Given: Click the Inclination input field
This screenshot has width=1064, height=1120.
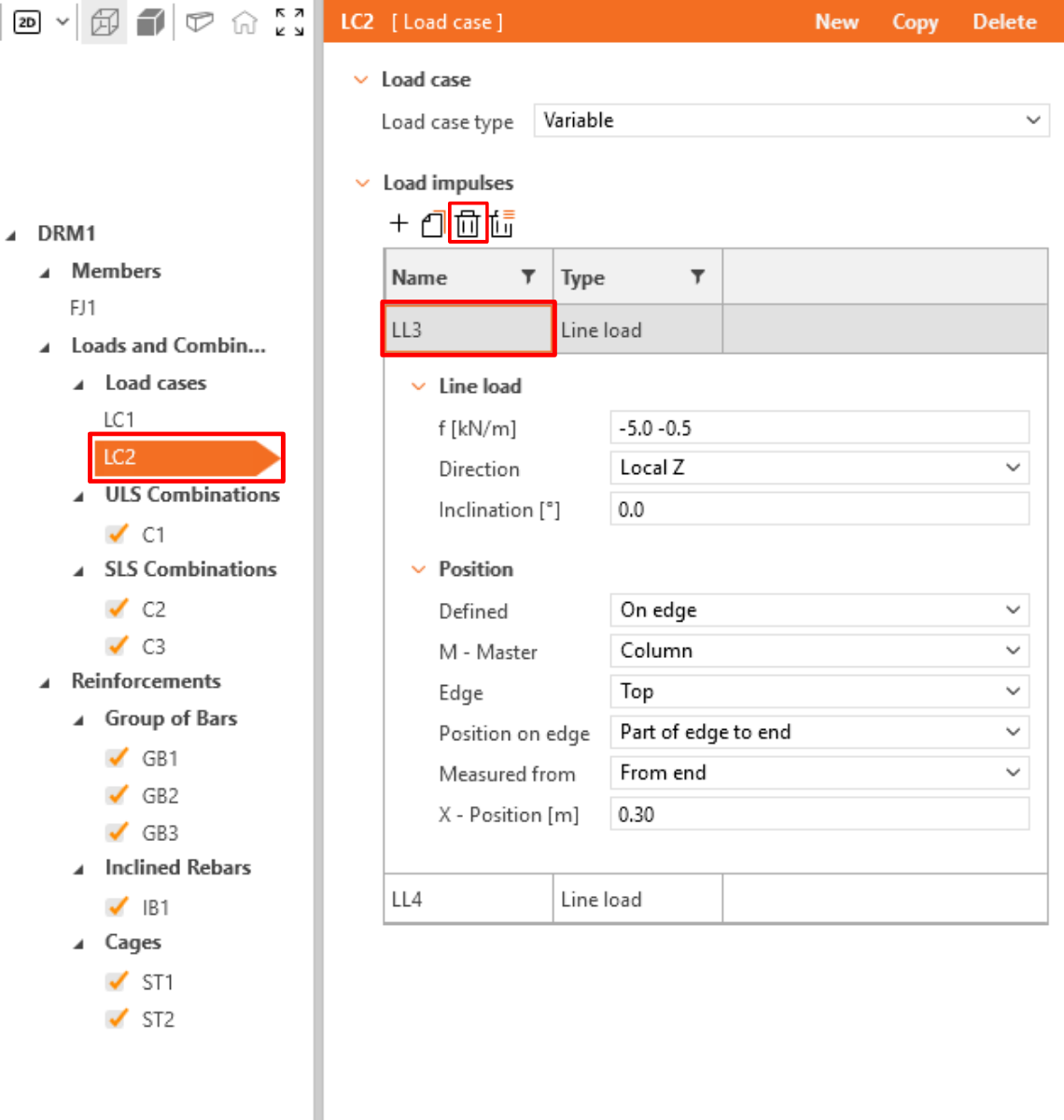Looking at the screenshot, I should tap(819, 509).
